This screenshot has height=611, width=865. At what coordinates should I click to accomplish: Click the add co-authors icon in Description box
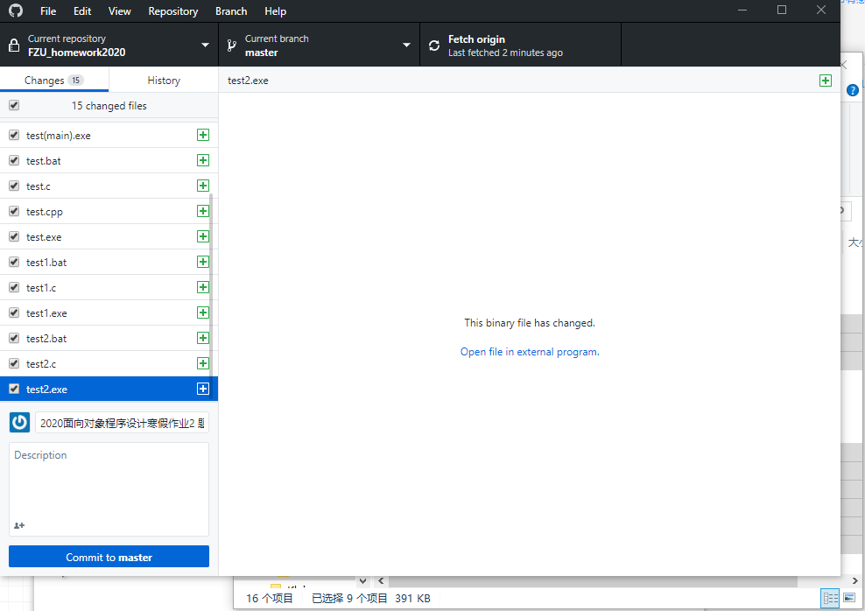19,526
